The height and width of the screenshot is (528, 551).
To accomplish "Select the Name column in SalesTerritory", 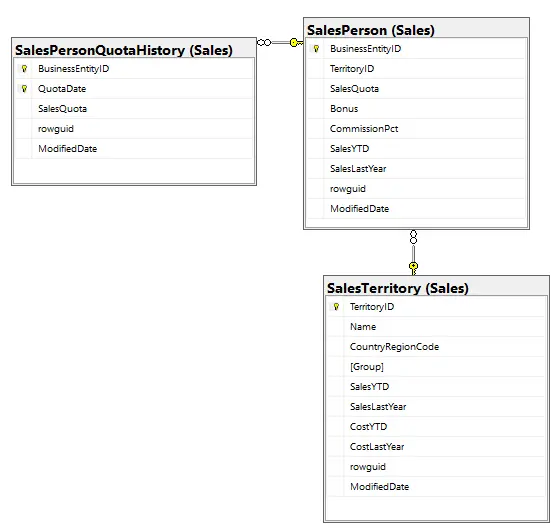I will [x=436, y=327].
